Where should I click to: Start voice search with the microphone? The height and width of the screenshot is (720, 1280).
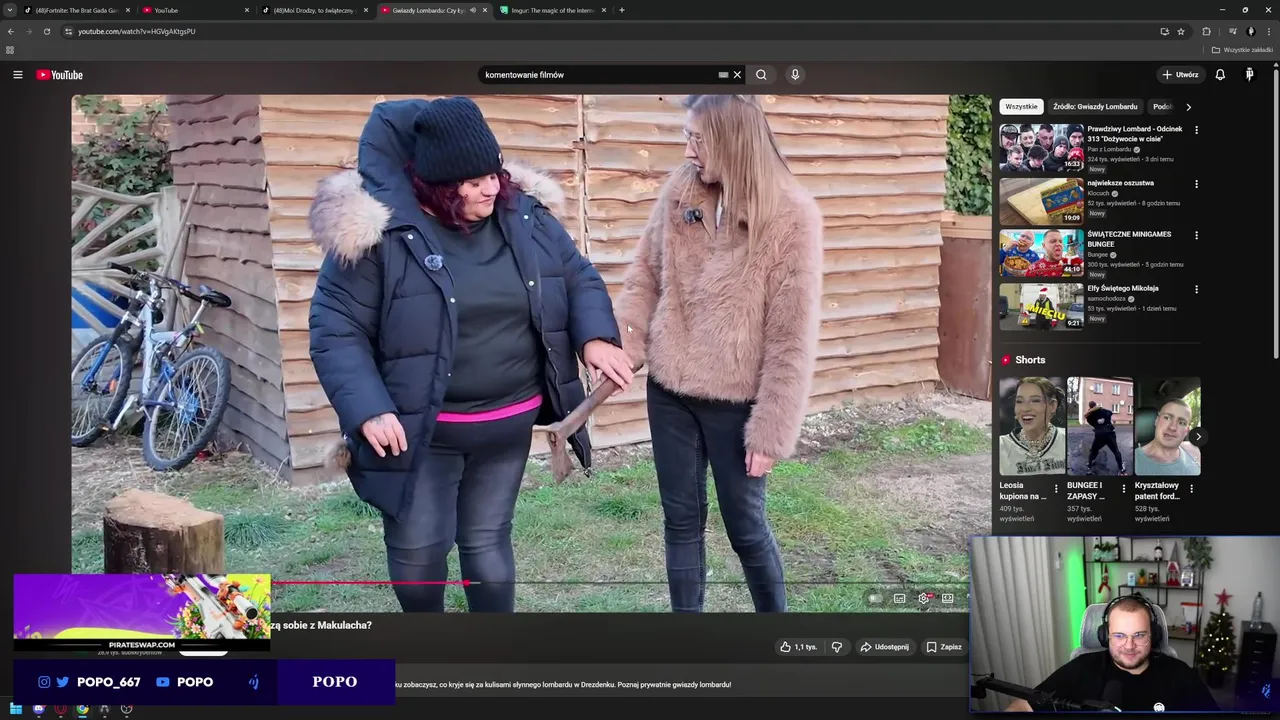(795, 75)
